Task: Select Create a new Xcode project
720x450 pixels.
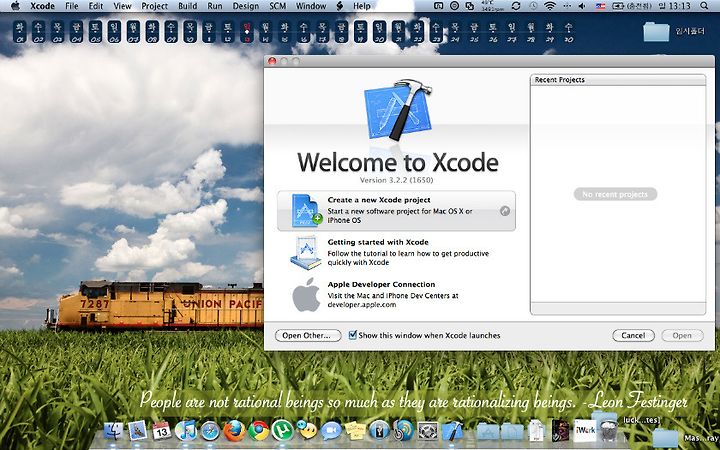Action: click(396, 211)
